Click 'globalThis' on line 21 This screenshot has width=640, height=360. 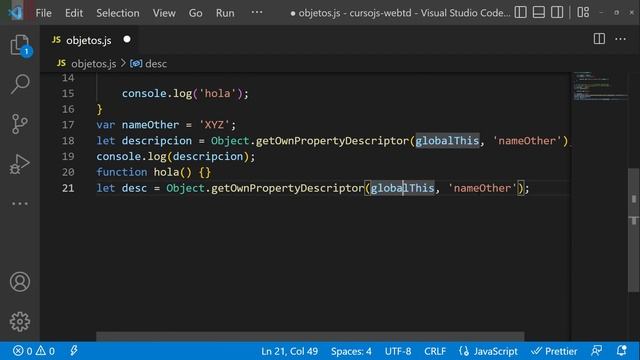(x=402, y=188)
